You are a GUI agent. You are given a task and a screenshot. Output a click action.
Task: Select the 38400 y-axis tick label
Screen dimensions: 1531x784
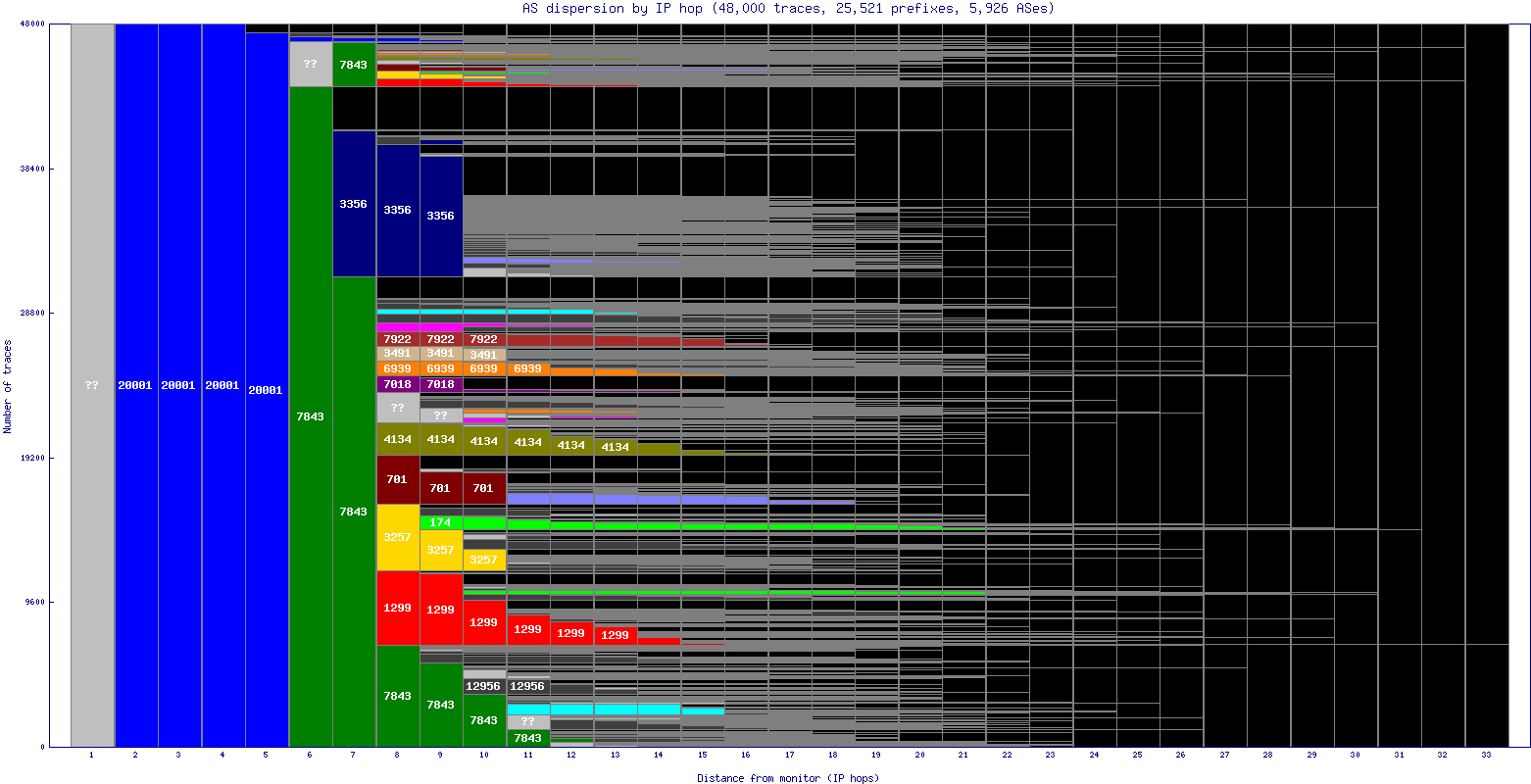32,169
